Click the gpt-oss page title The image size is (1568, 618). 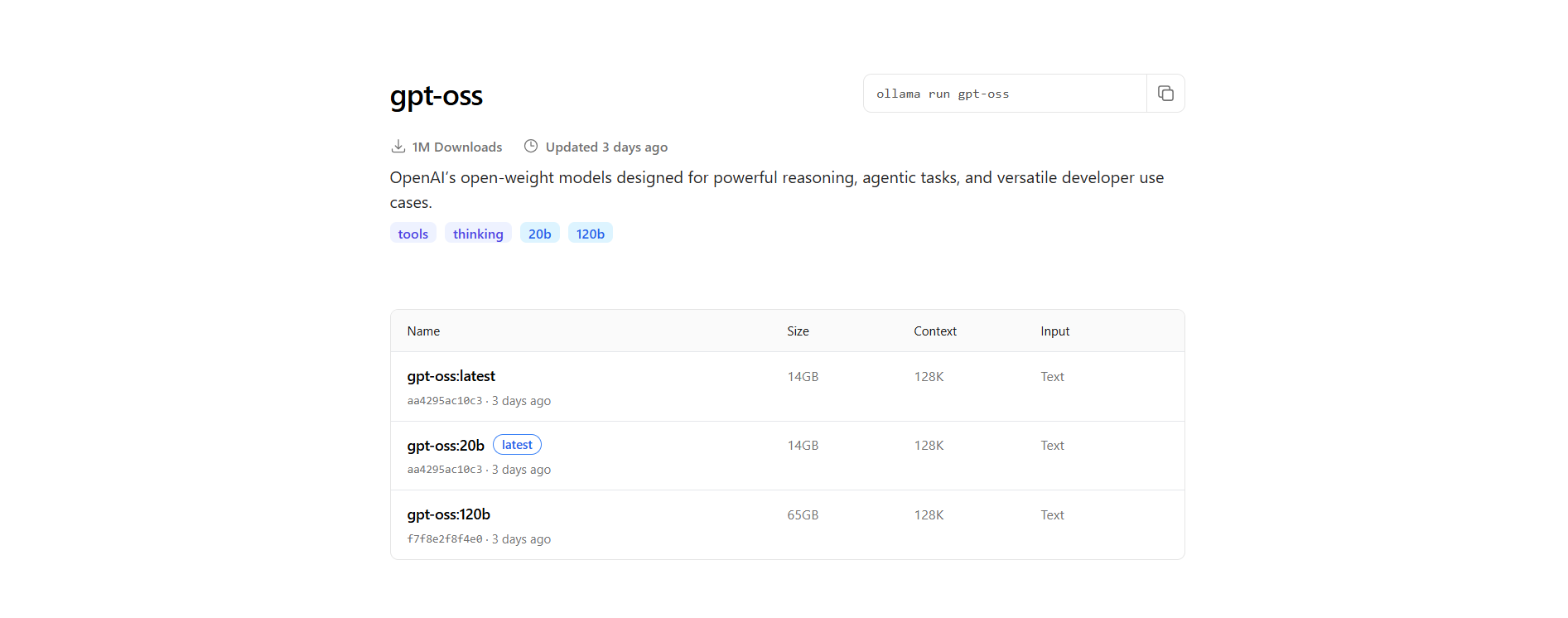click(x=437, y=96)
